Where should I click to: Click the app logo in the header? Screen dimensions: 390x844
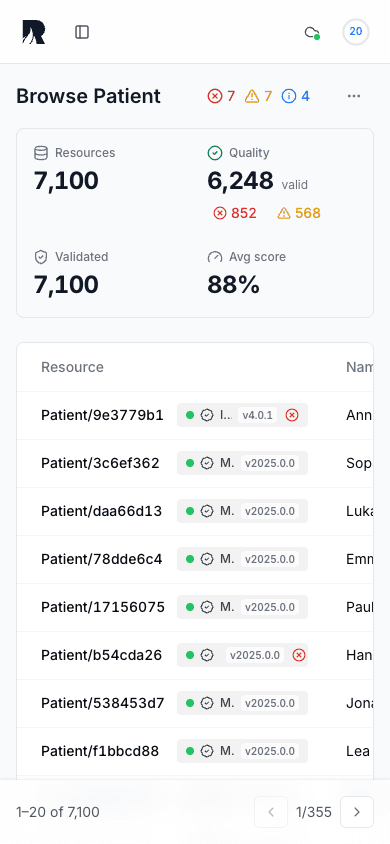(x=34, y=32)
